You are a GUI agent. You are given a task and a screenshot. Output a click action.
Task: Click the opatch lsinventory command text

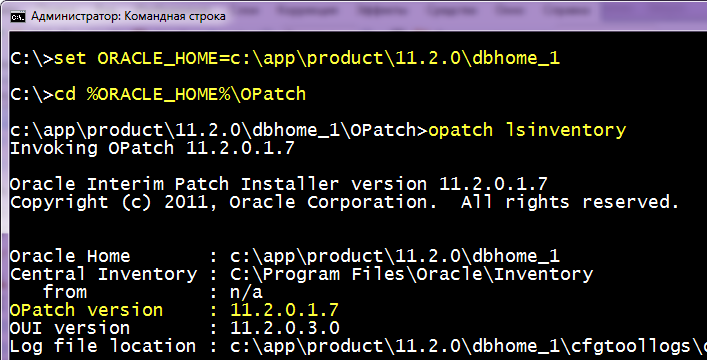(x=527, y=130)
